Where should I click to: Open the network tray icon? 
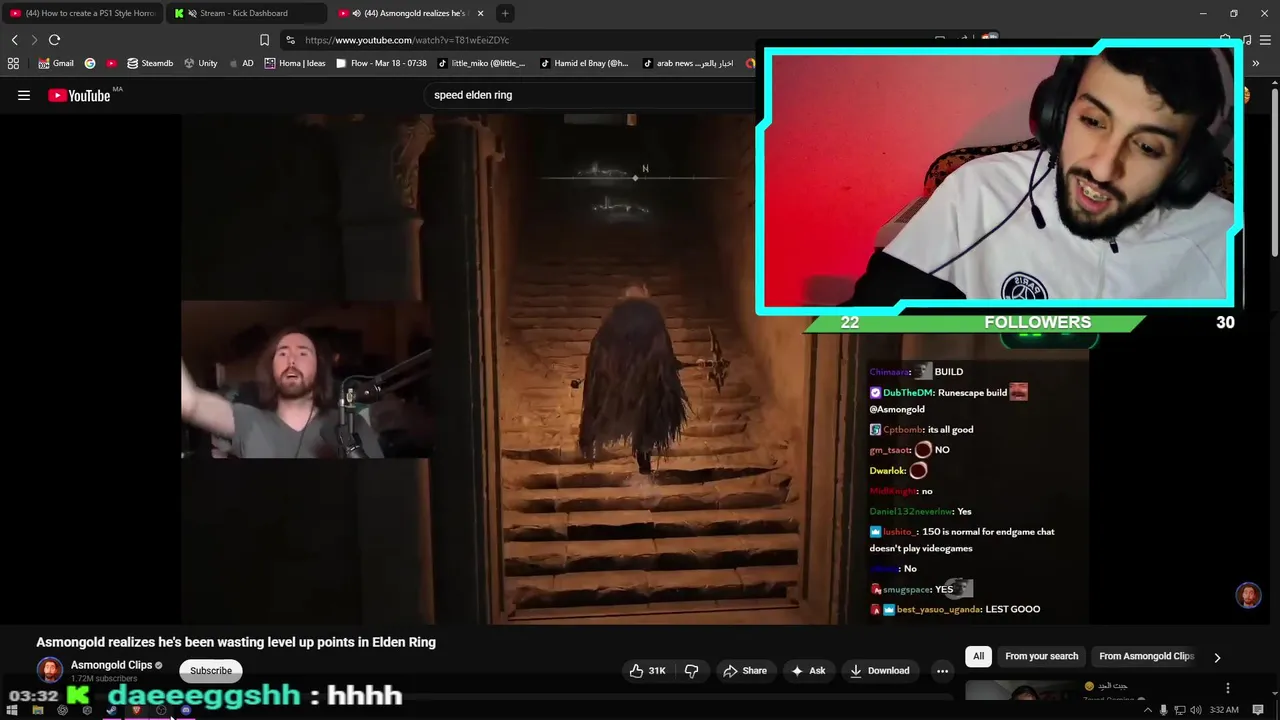pyautogui.click(x=1179, y=710)
